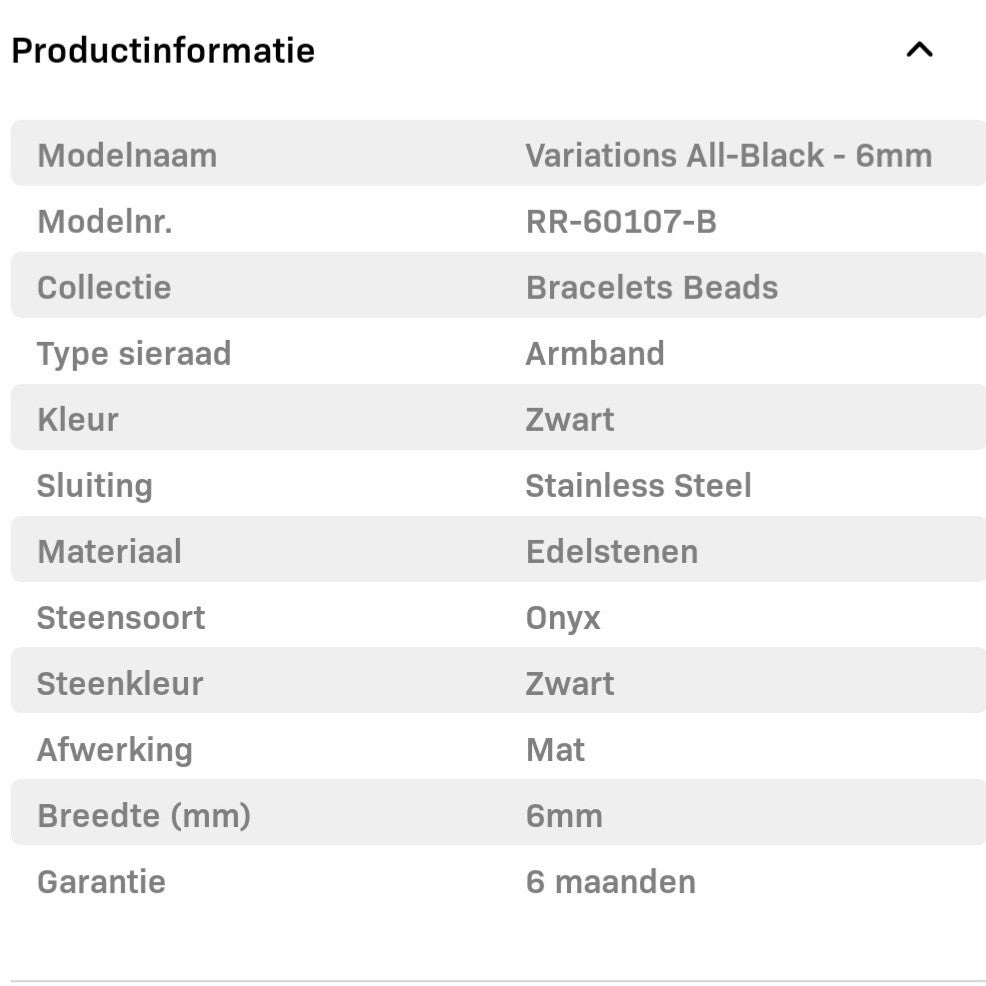The width and height of the screenshot is (986, 986).
Task: Click the "6 maanden" warranty value
Action: pos(610,881)
